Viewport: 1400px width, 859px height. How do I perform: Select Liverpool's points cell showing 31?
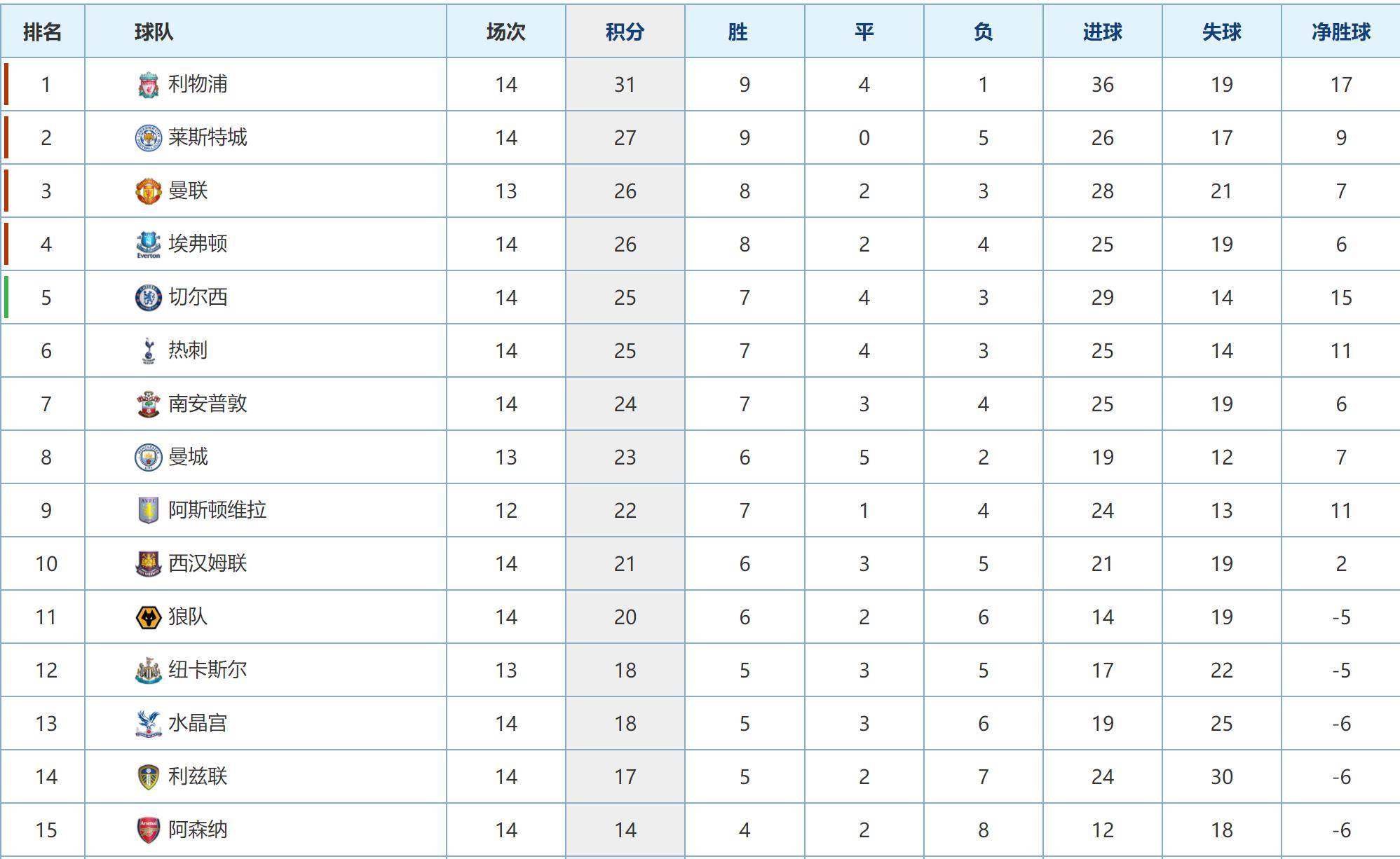click(625, 85)
